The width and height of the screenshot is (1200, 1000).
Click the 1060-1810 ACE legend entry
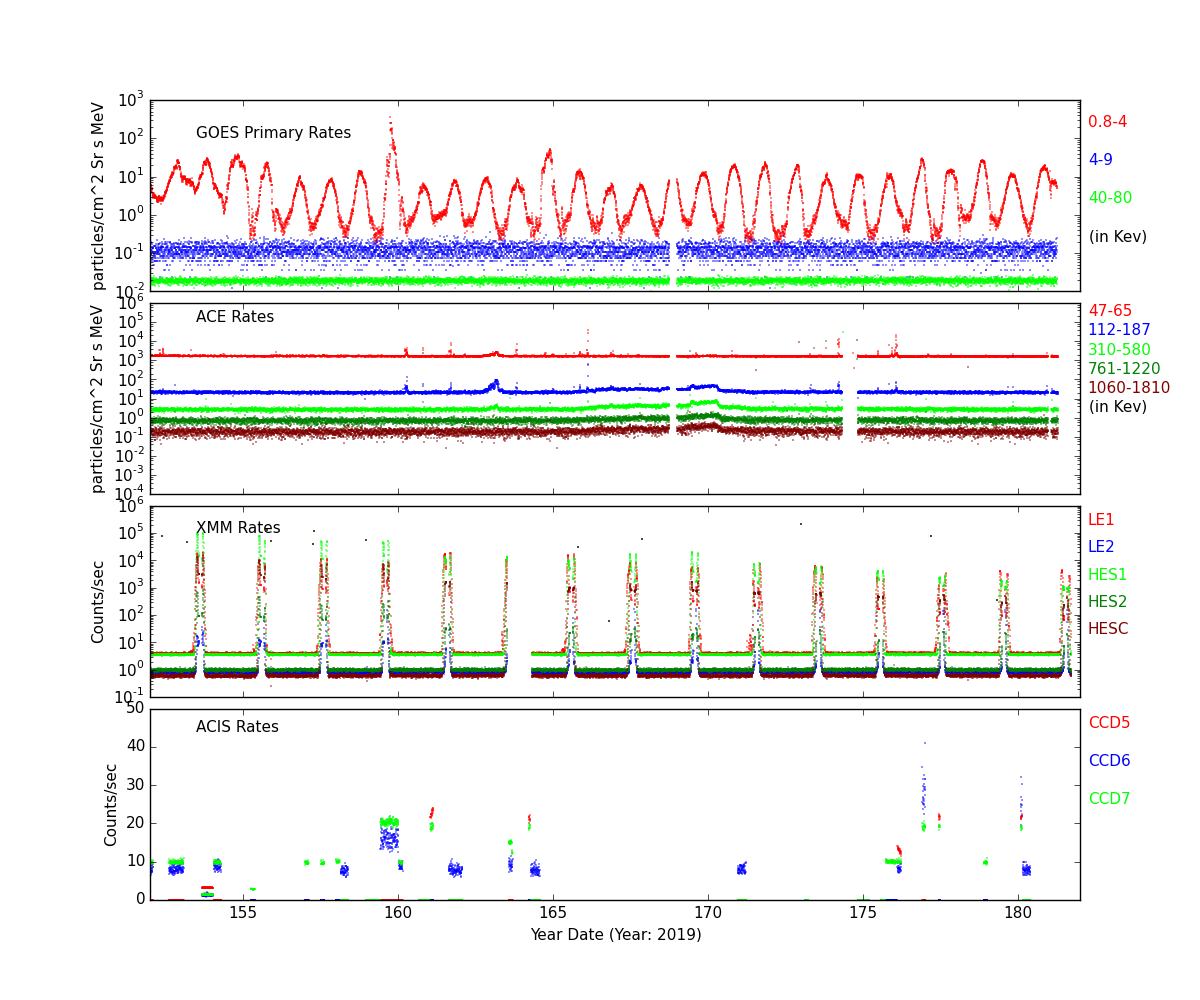(1128, 388)
